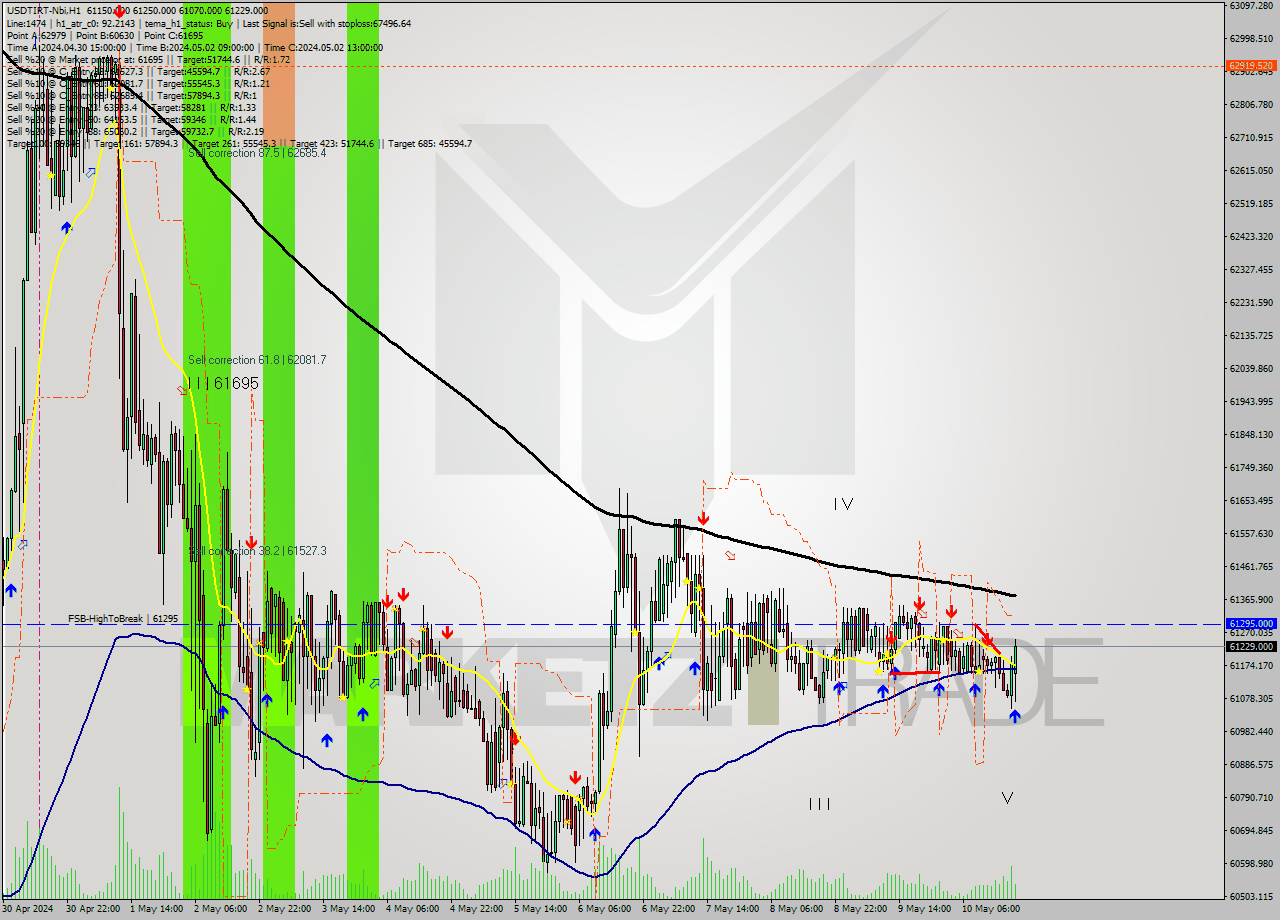Viewport: 1280px width, 920px height.
Task: Click the '6 May 06:00' time axis label
Action: click(604, 909)
